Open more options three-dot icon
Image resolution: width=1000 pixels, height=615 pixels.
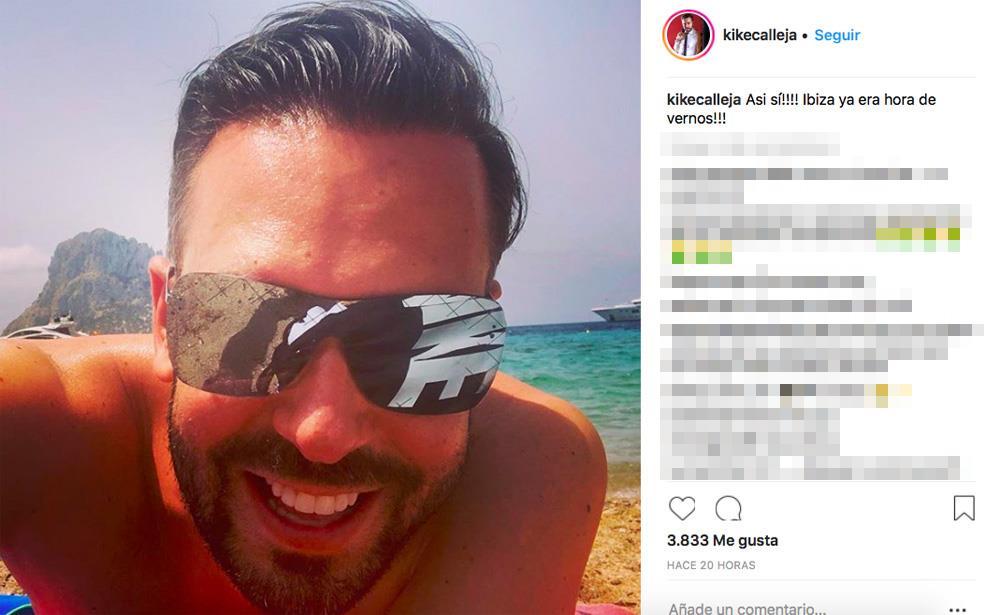point(957,610)
